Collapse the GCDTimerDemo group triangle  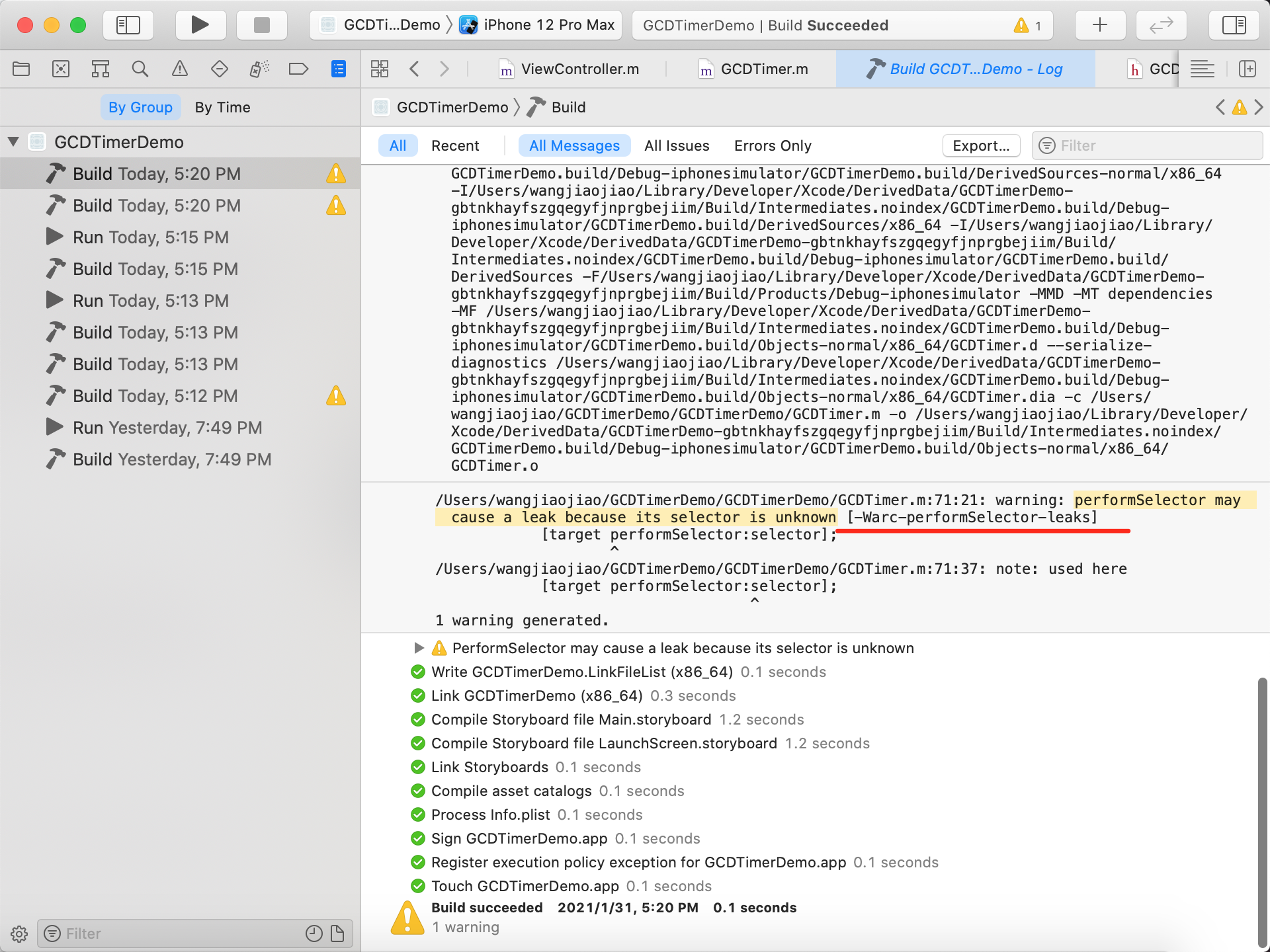pos(13,141)
